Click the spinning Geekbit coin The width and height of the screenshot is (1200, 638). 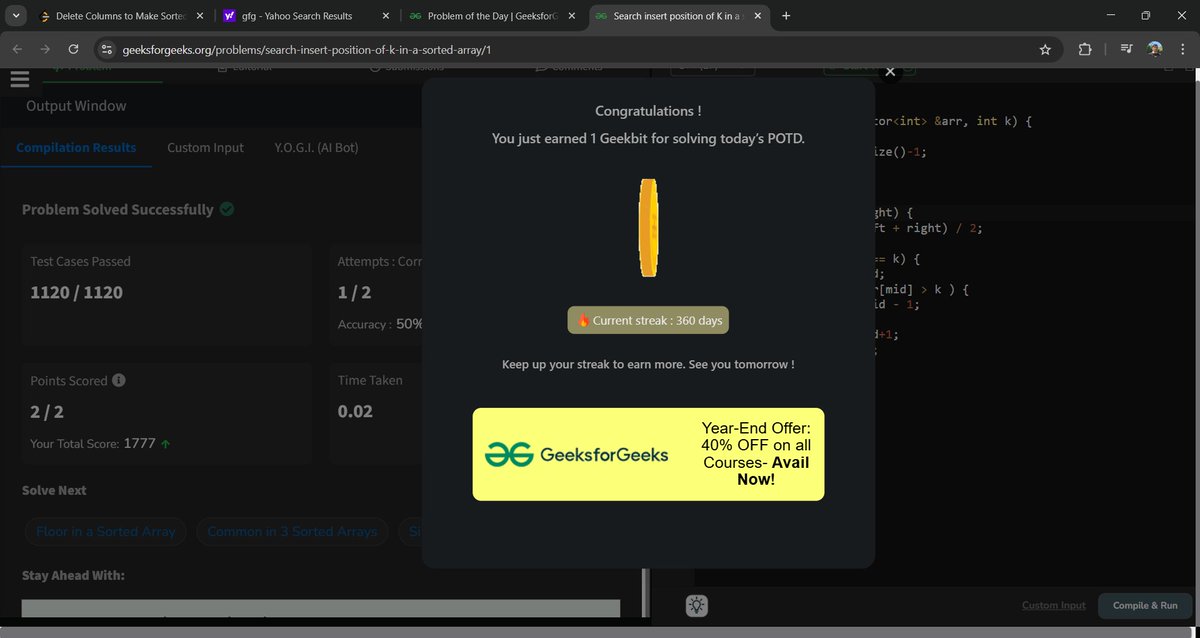point(647,228)
